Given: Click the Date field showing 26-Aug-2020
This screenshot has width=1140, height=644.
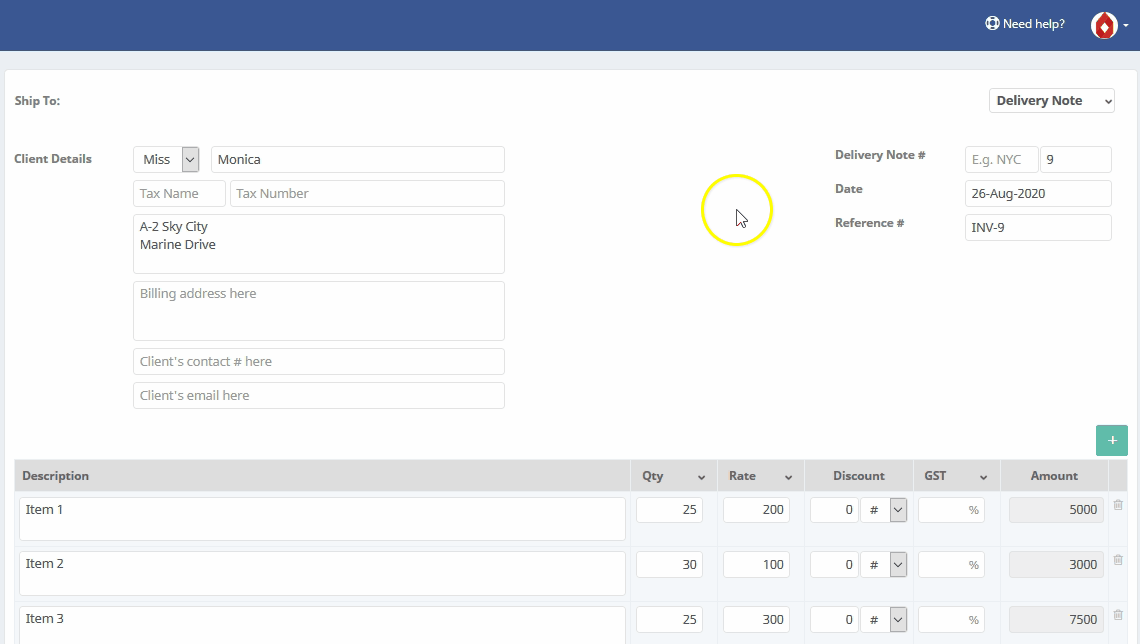Looking at the screenshot, I should [1037, 193].
